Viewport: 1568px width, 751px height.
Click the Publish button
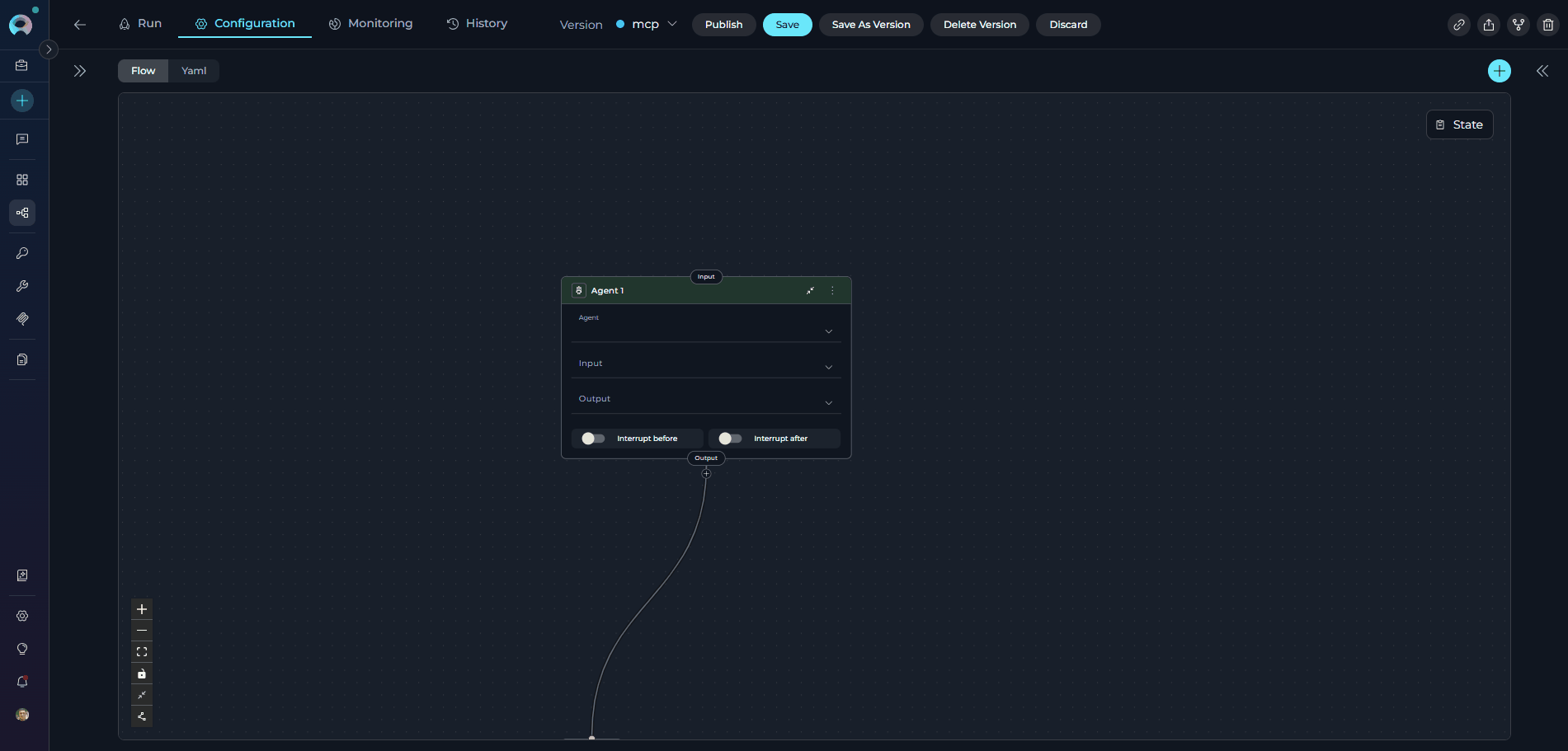tap(724, 25)
